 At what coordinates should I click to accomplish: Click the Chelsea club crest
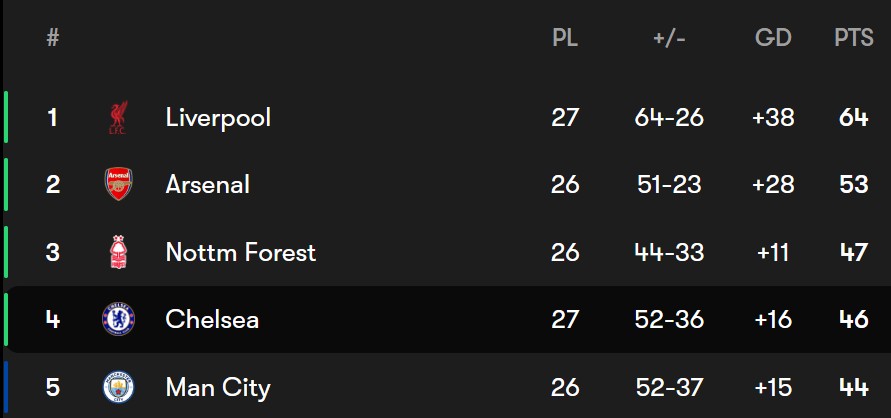[118, 319]
